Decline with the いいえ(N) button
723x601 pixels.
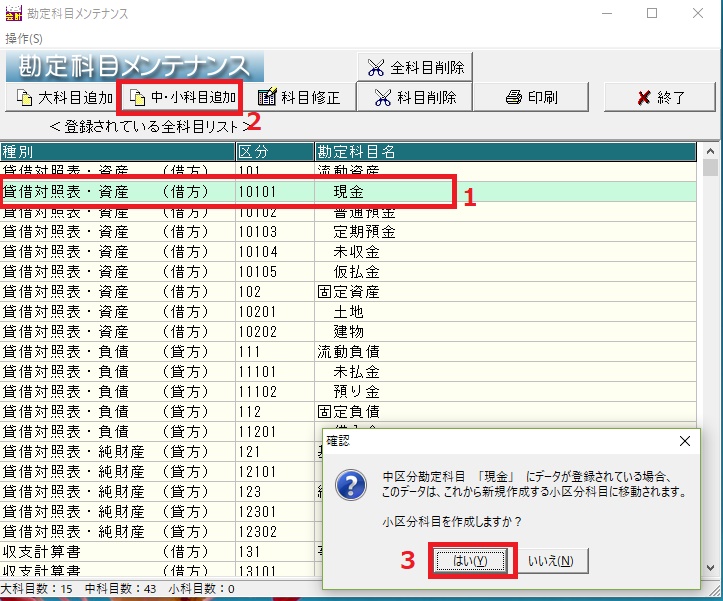[x=551, y=561]
